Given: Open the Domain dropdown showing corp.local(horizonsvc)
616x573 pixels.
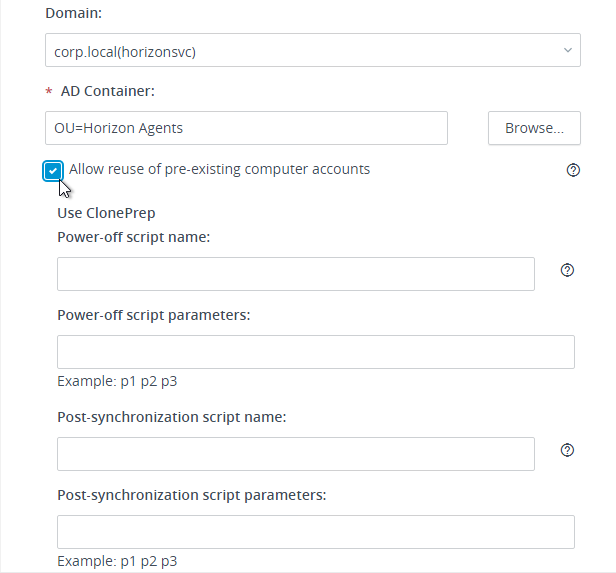Looking at the screenshot, I should pyautogui.click(x=313, y=50).
